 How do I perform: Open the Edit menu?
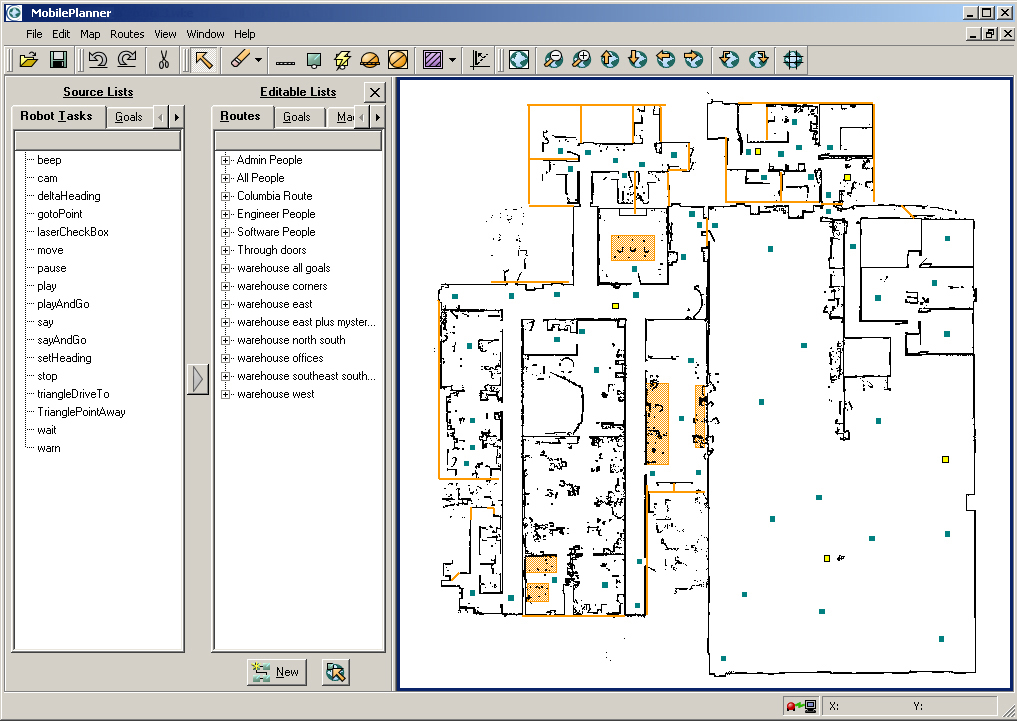tap(61, 34)
